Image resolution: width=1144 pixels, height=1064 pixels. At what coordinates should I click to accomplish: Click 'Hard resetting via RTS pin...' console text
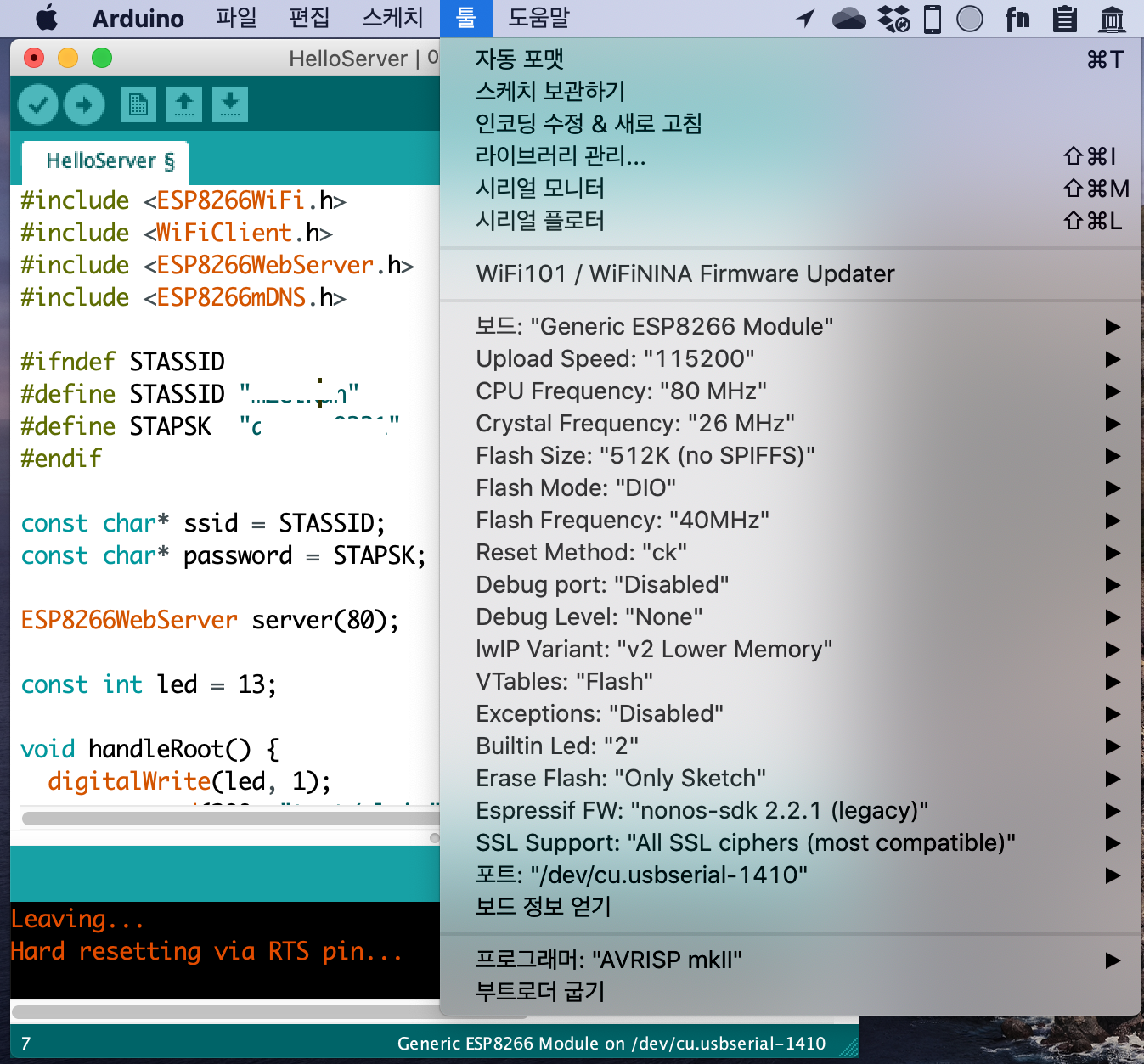206,951
